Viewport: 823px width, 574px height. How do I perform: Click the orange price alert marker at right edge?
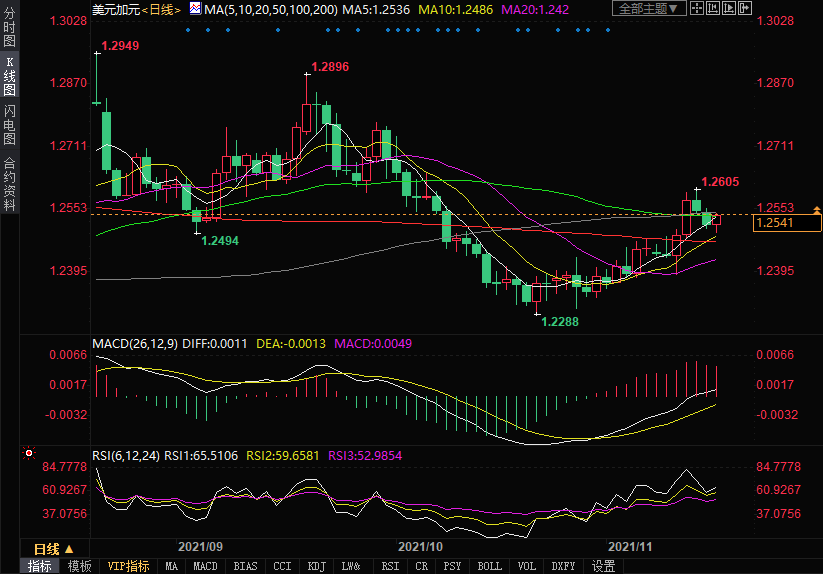click(x=817, y=210)
